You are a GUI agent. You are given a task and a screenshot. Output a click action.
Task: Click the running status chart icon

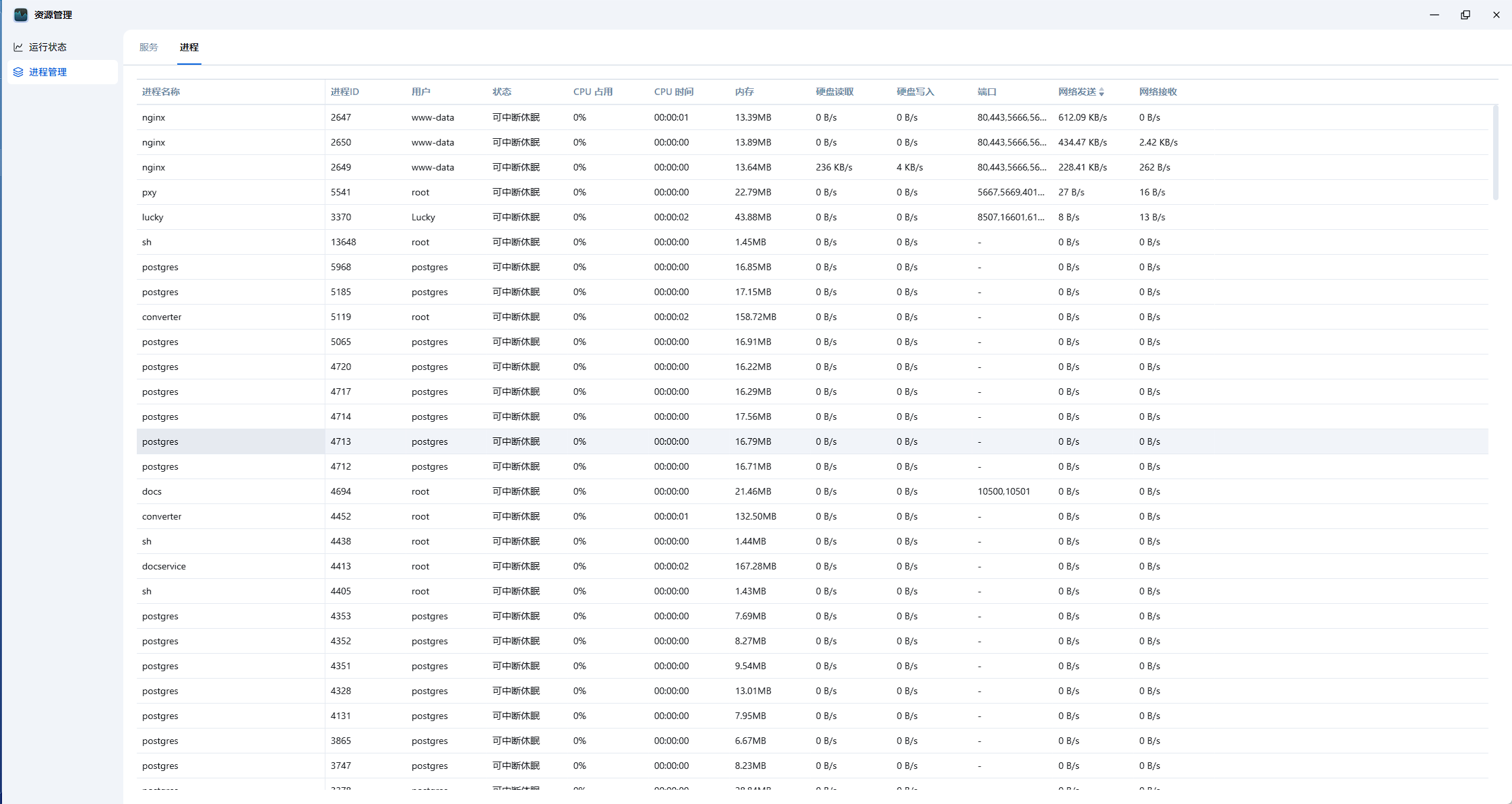coord(18,47)
